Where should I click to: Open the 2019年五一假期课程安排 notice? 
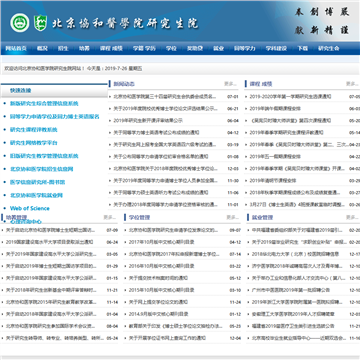275,156
